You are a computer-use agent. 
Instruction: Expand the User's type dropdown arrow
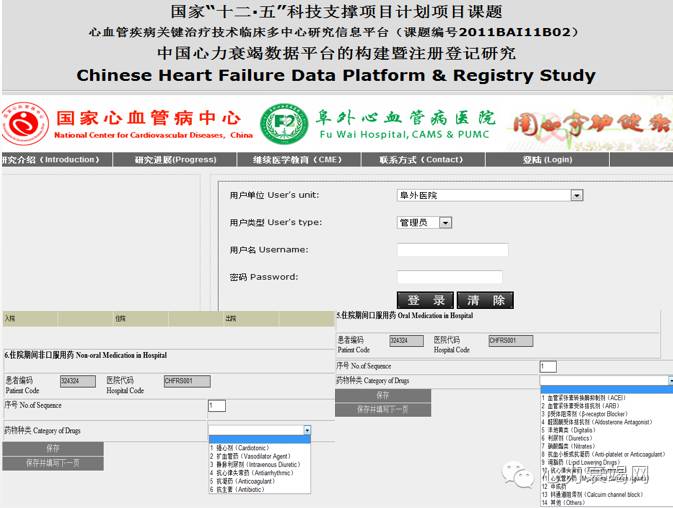pyautogui.click(x=446, y=223)
